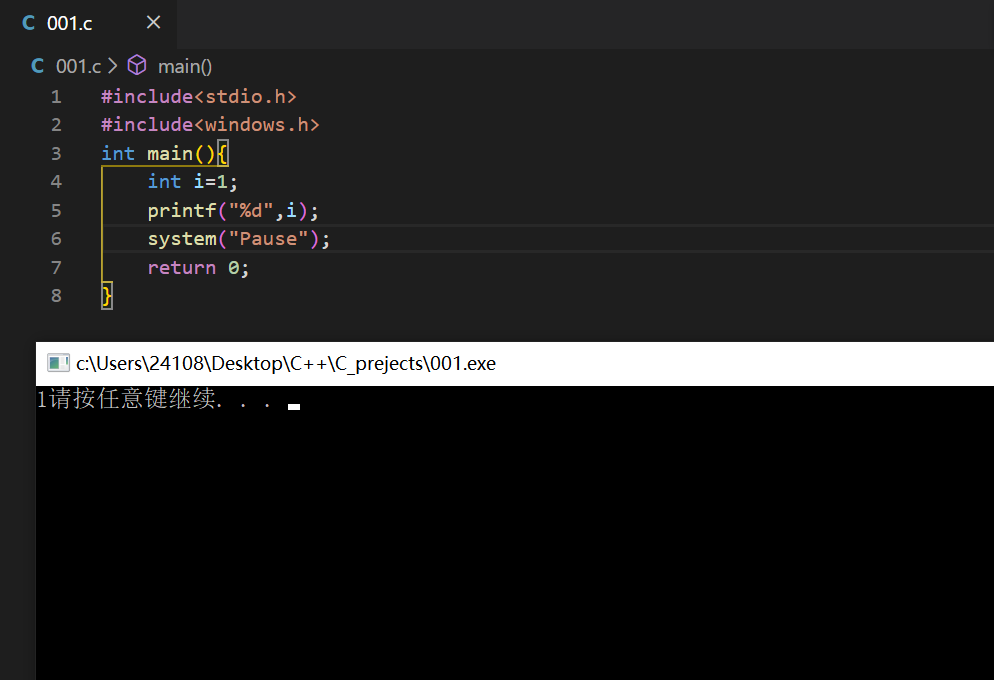The width and height of the screenshot is (994, 680).
Task: Click the console window application icon
Action: click(x=58, y=363)
